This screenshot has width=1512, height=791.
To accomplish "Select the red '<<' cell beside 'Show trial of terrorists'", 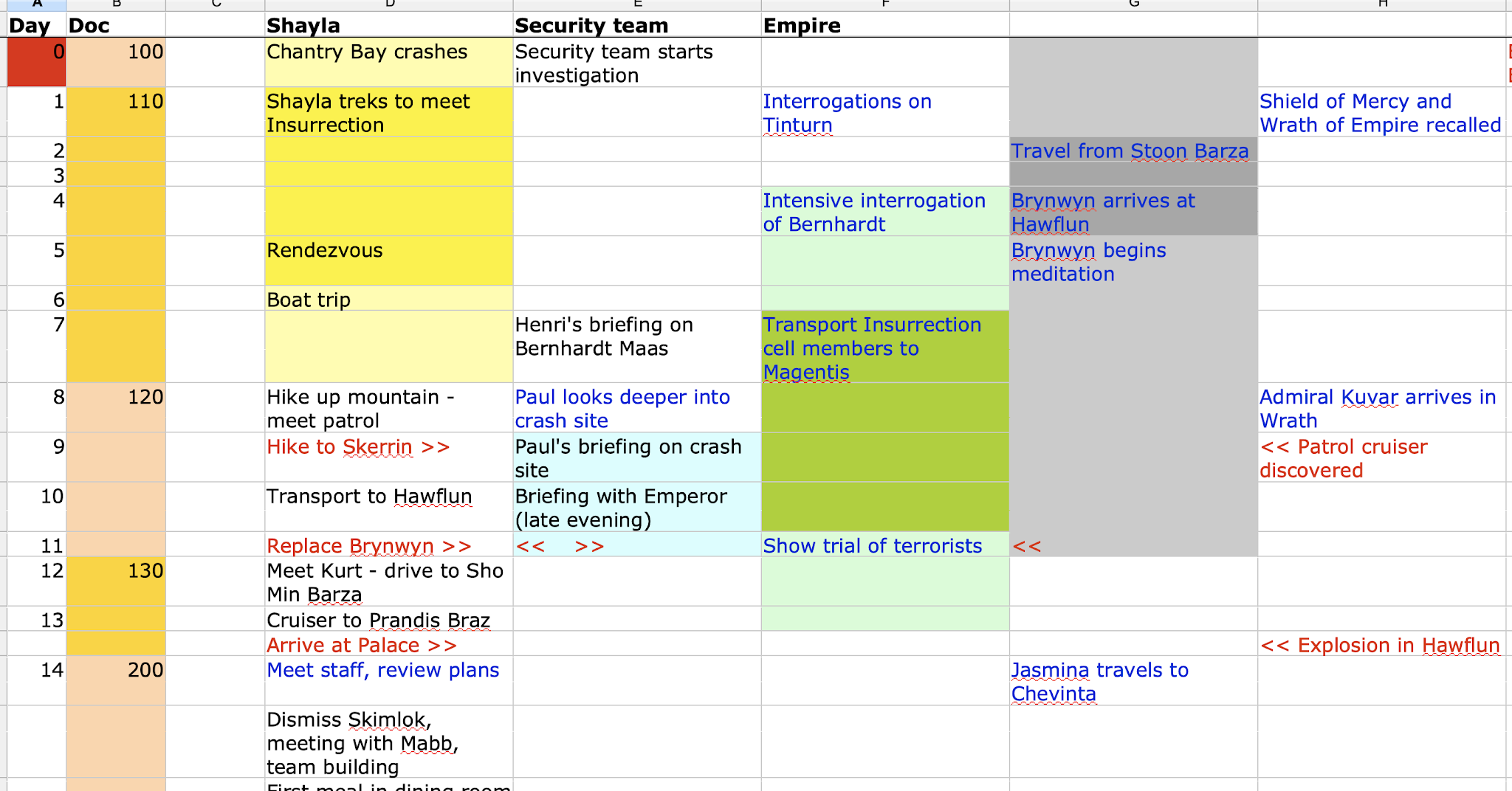I will point(1133,545).
